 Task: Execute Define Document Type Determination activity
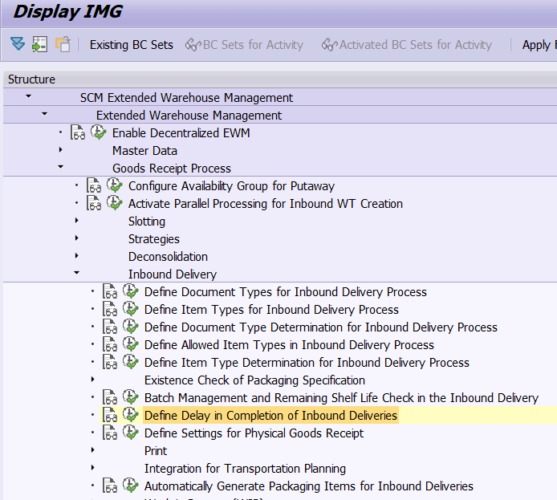coord(130,327)
